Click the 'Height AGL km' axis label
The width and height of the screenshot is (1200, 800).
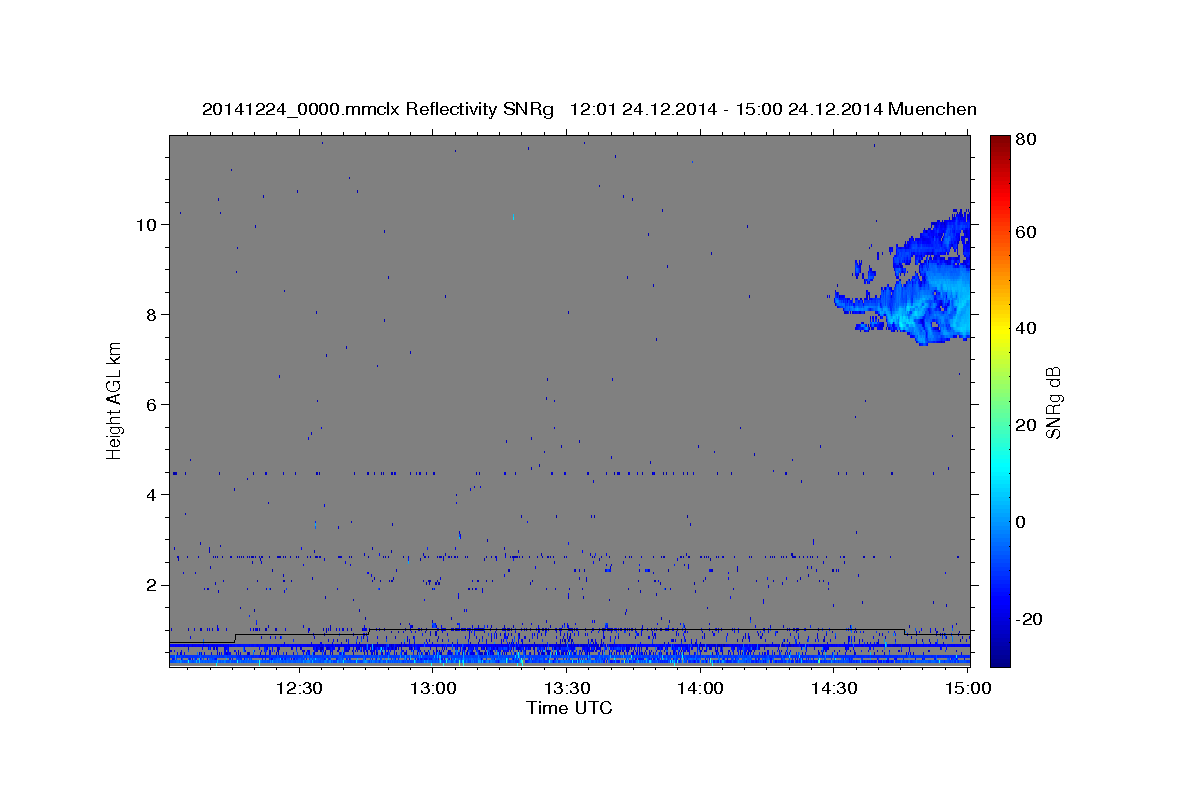pos(114,400)
